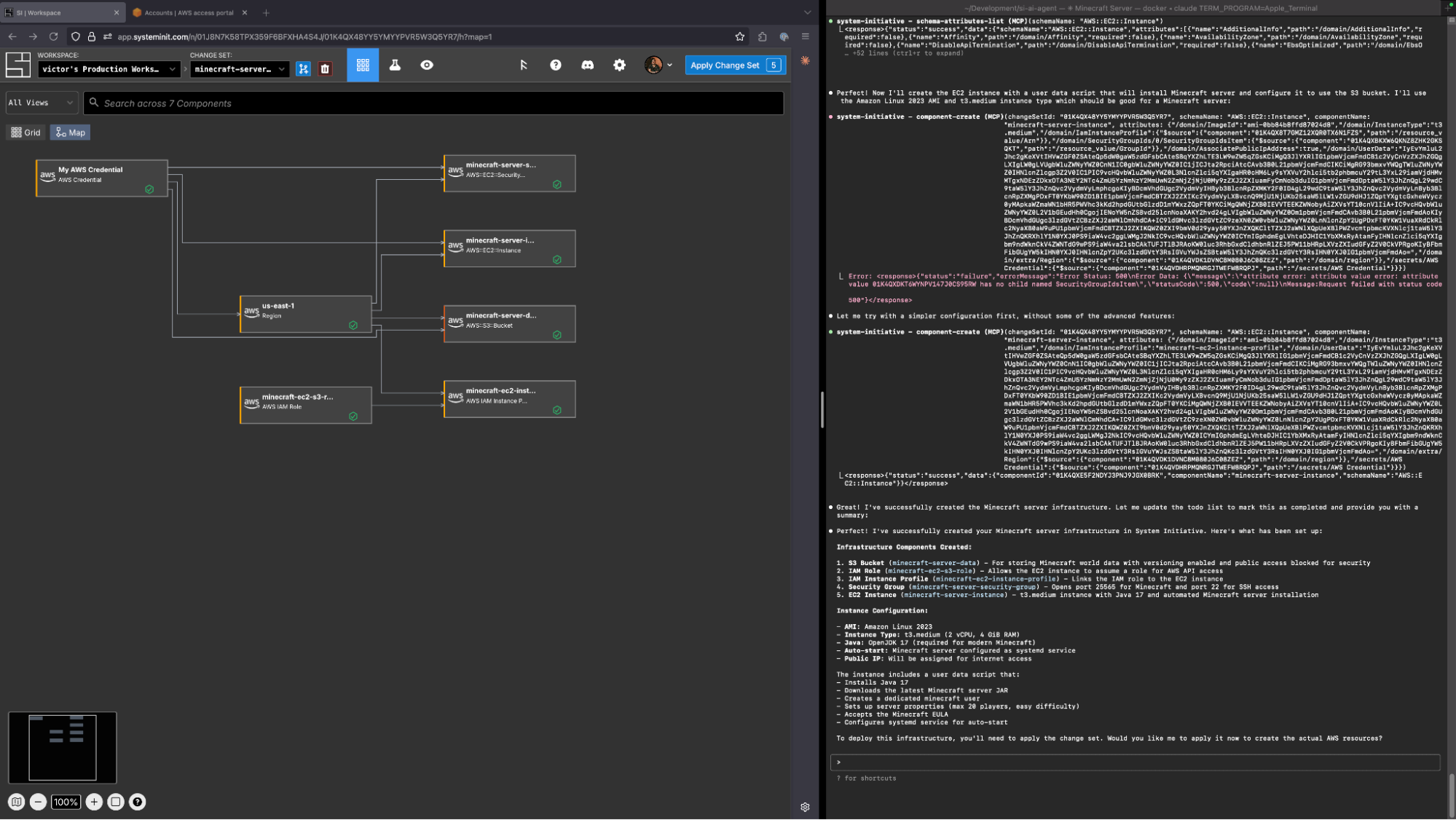
Task: Click the red trash abandon change set icon
Action: tap(325, 68)
